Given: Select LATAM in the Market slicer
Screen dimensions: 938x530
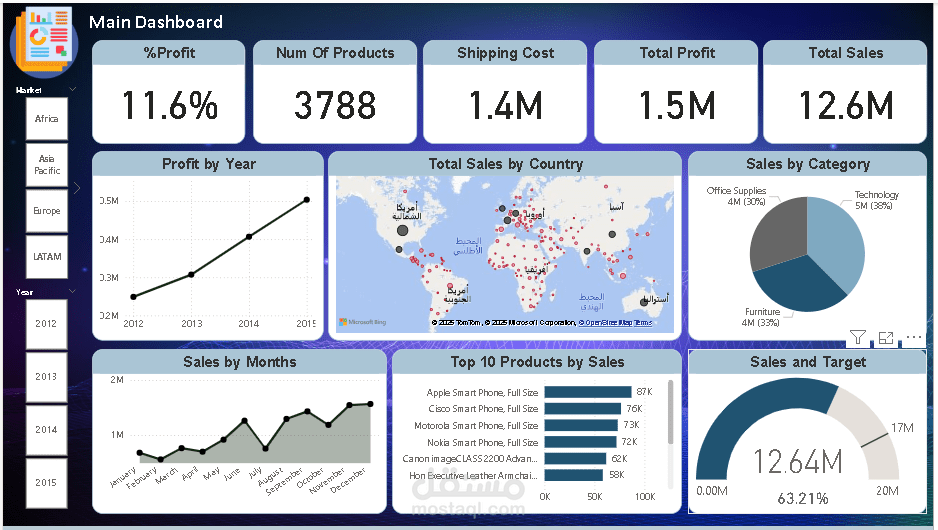Looking at the screenshot, I should (x=47, y=257).
